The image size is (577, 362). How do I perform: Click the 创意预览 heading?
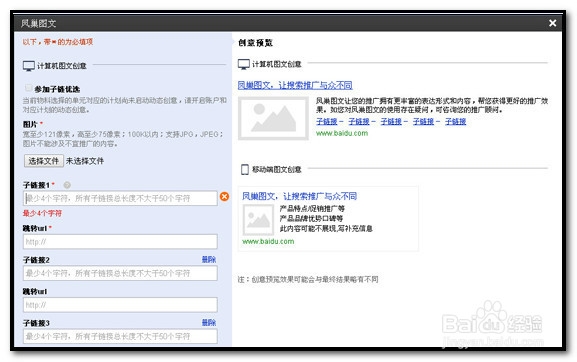[255, 43]
